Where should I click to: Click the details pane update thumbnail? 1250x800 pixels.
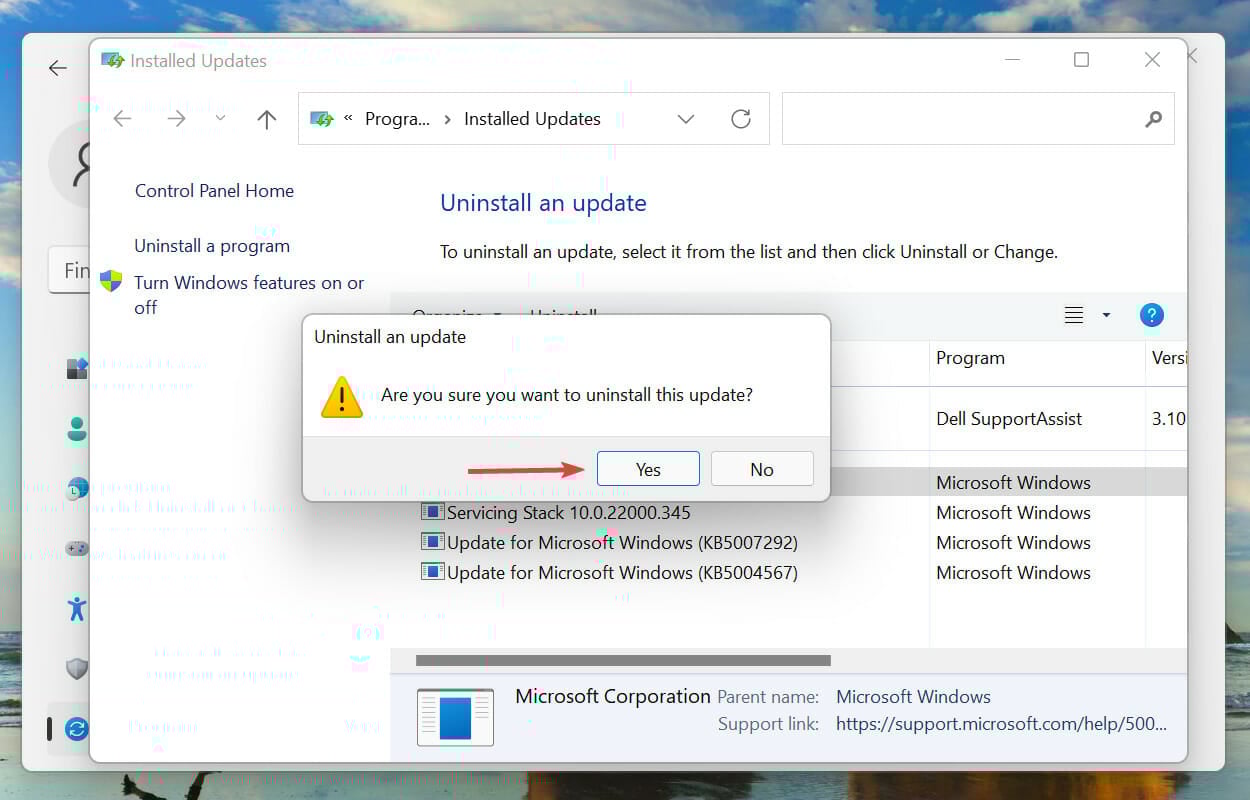pos(455,717)
